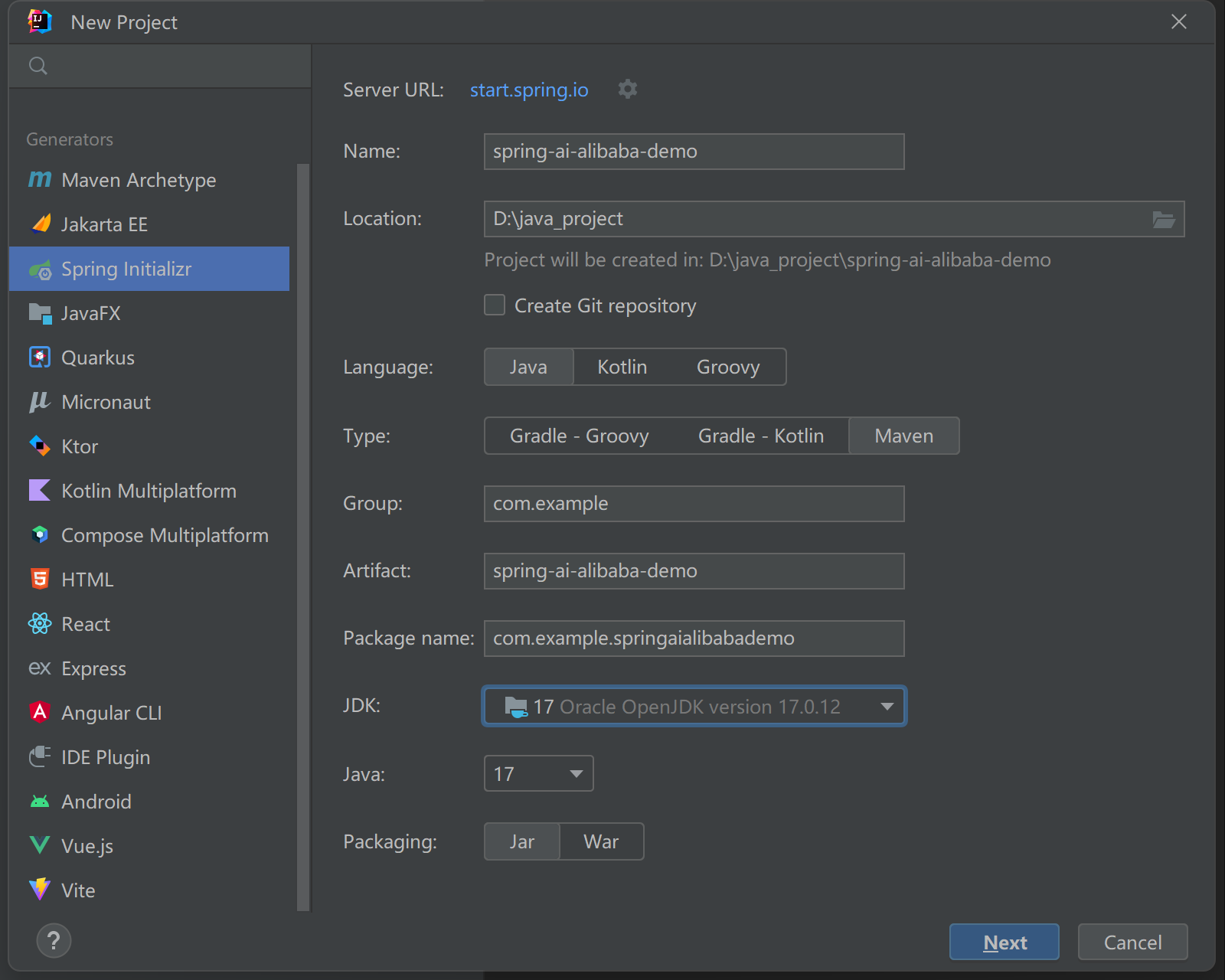Select Compose Multiplatform generator
The image size is (1225, 980).
point(149,535)
